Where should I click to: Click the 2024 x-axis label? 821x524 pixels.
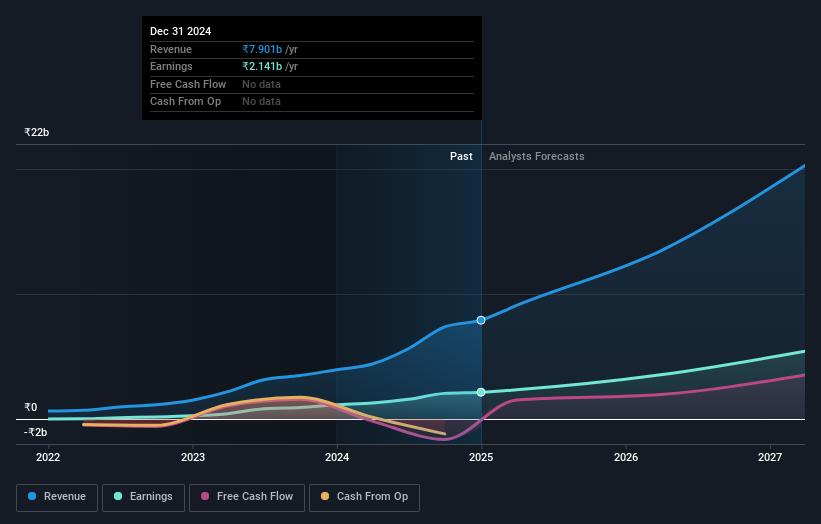(337, 457)
